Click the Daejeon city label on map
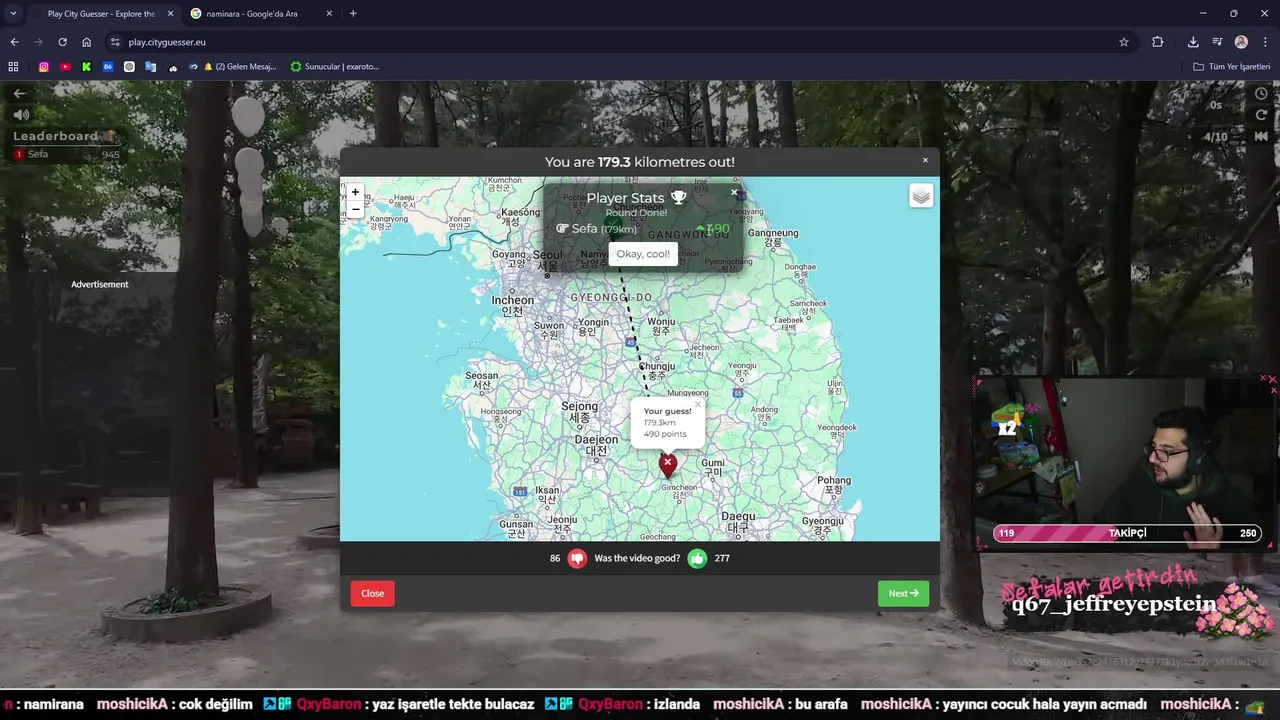The width and height of the screenshot is (1280, 720). point(596,445)
